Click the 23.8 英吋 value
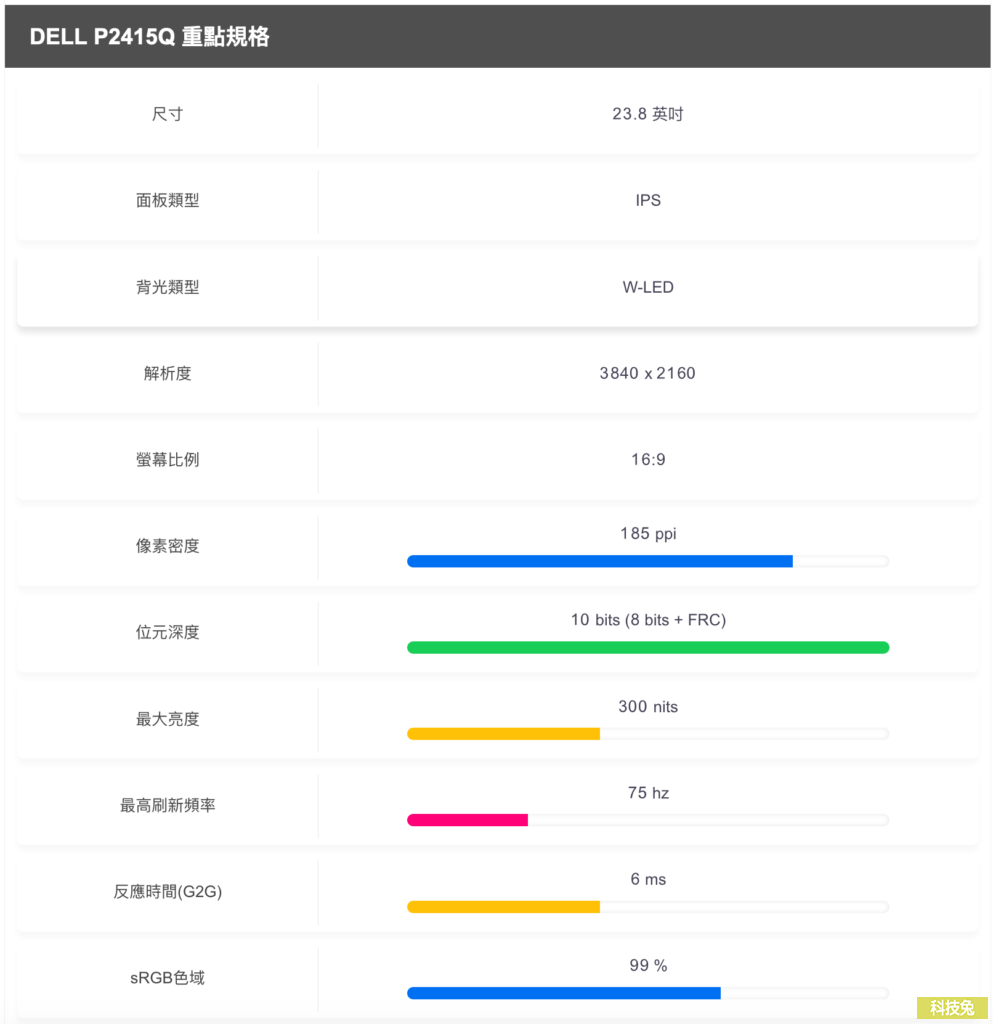The height and width of the screenshot is (1024, 993). (648, 114)
